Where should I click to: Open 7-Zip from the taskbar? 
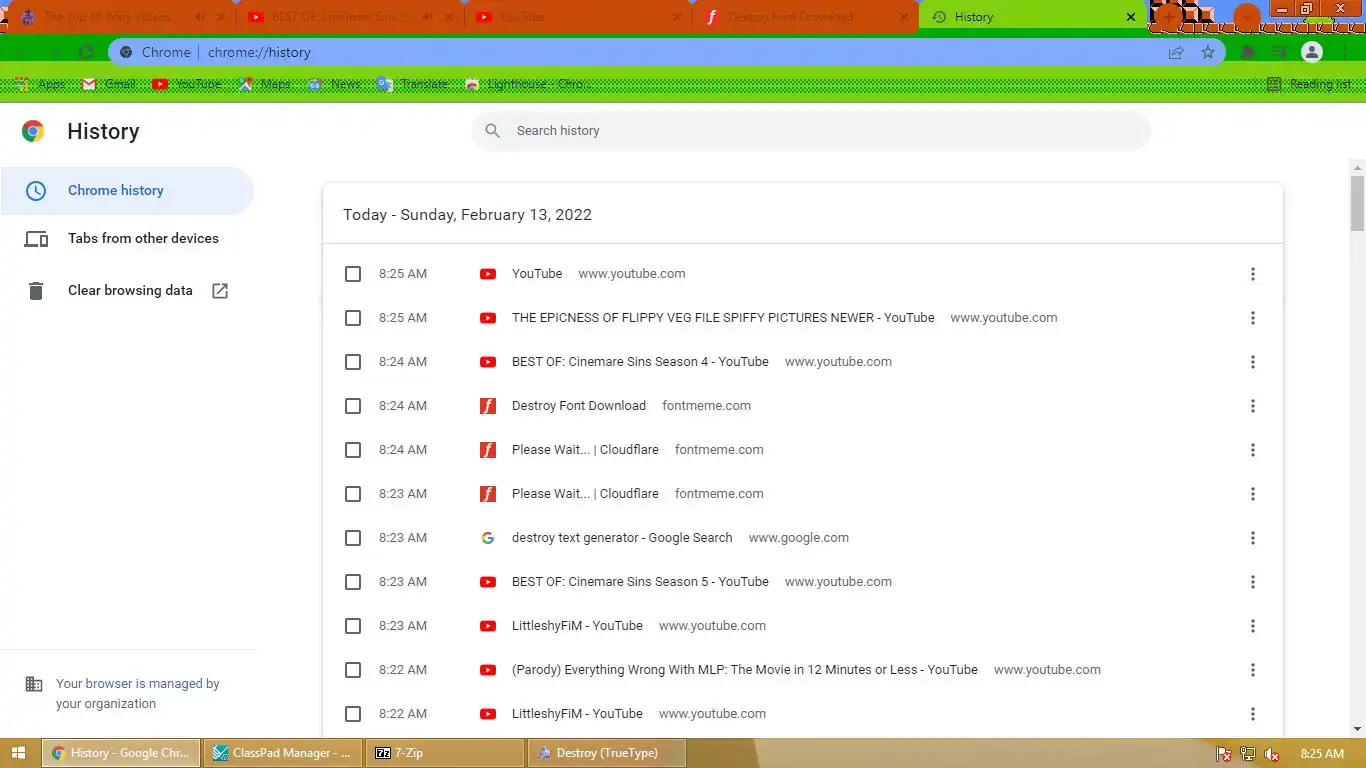click(445, 753)
